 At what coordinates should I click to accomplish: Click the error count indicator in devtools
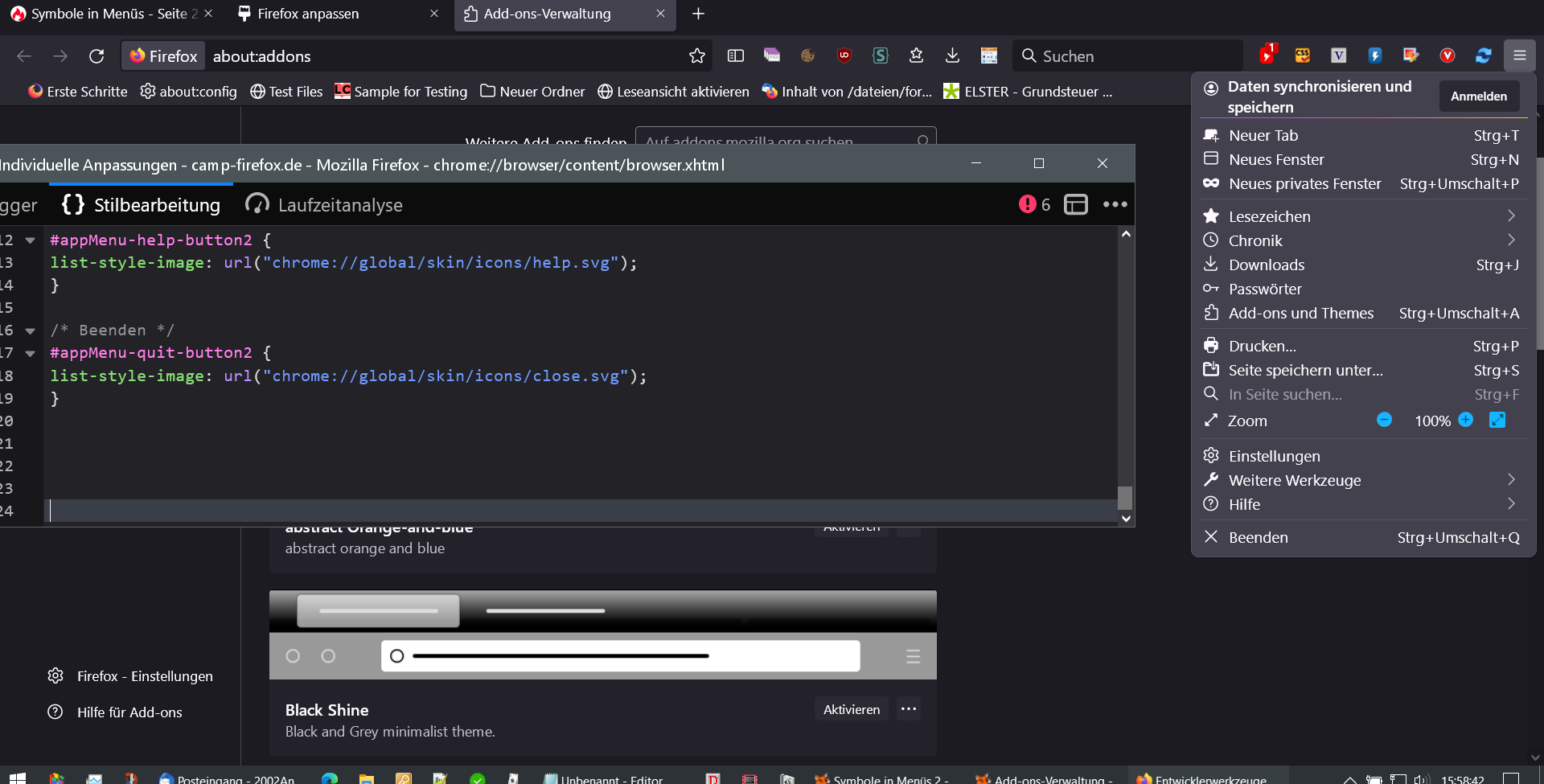pyautogui.click(x=1034, y=204)
